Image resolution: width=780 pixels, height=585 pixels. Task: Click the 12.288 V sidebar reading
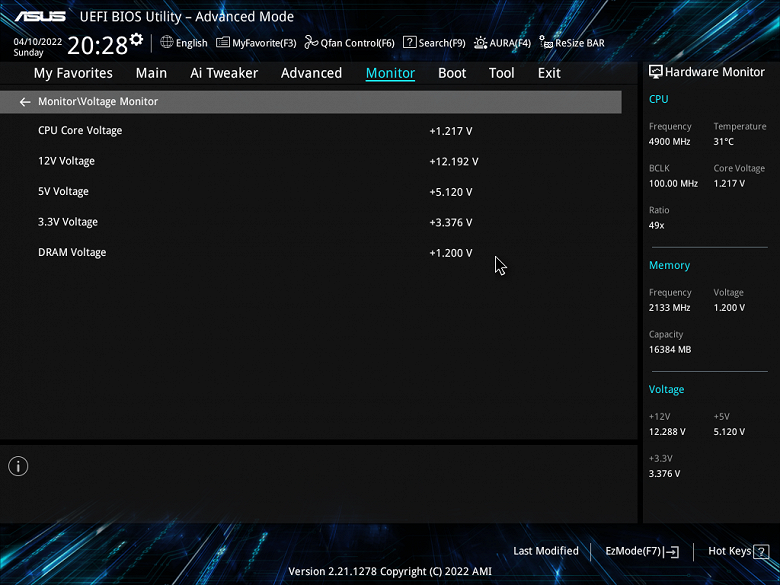point(667,432)
